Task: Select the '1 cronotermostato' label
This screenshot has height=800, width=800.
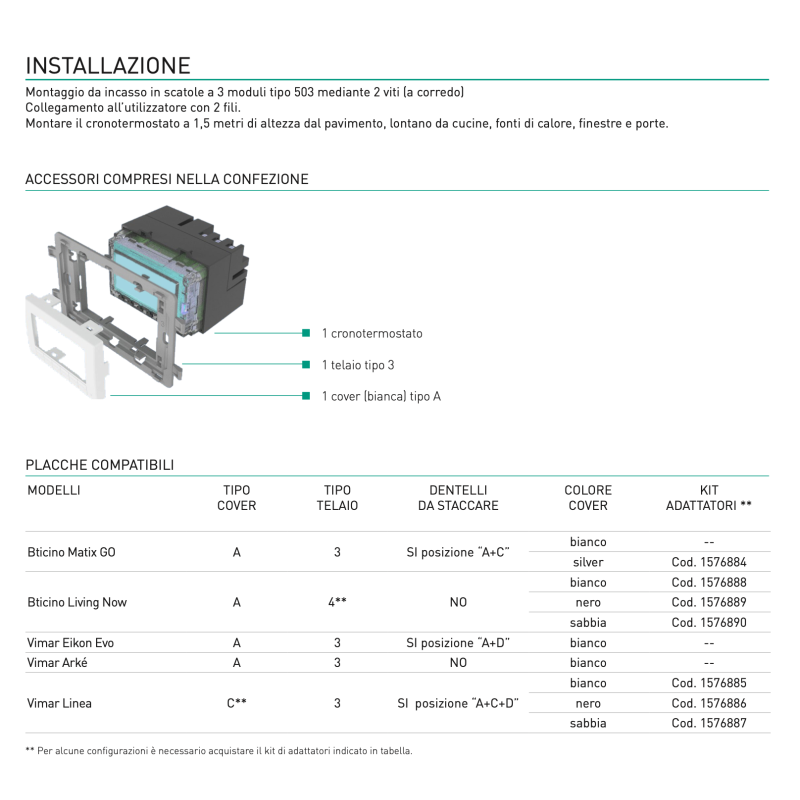Action: coord(372,333)
